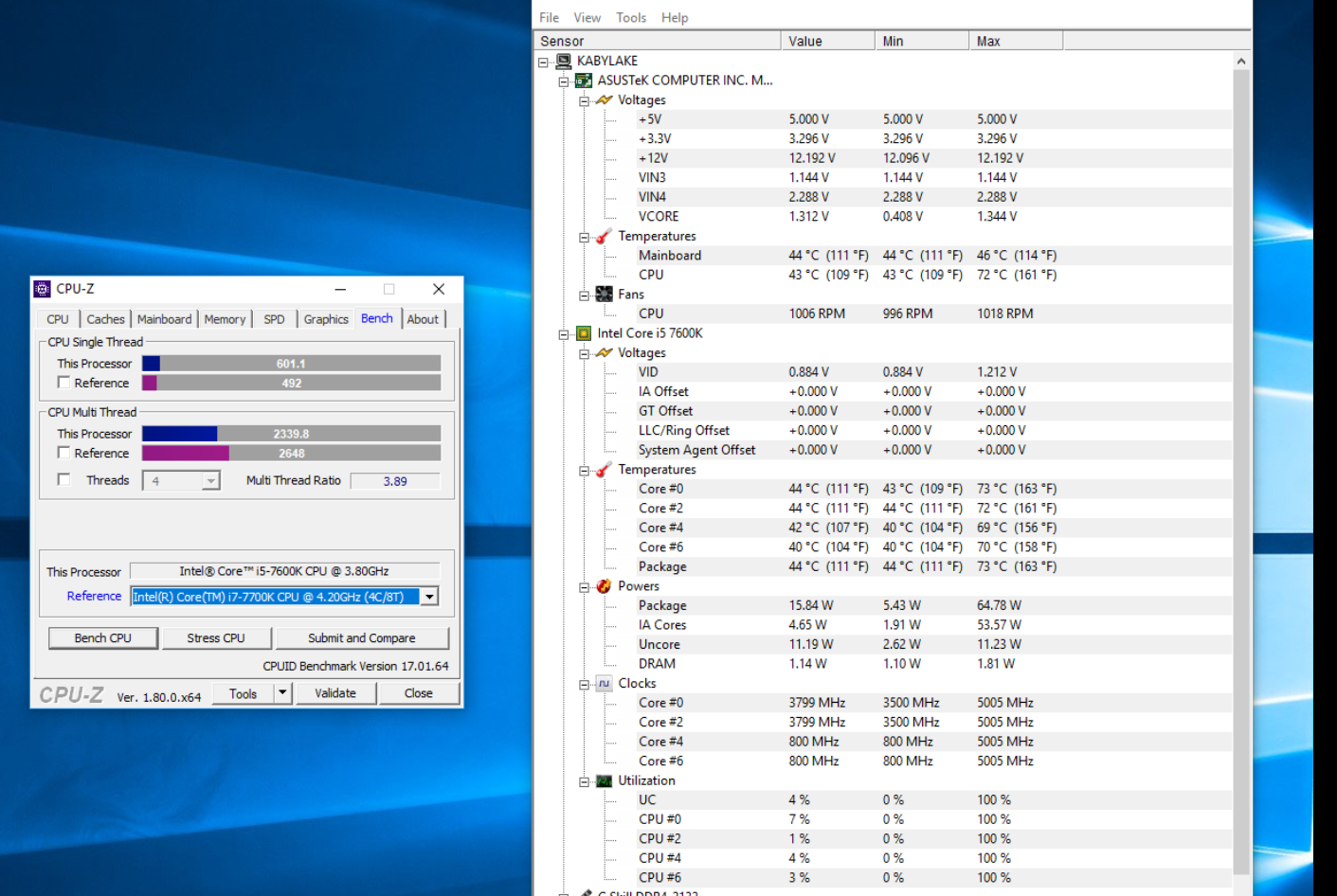Viewport: 1337px width, 896px height.
Task: Switch to the Caches tab
Action: click(x=105, y=319)
